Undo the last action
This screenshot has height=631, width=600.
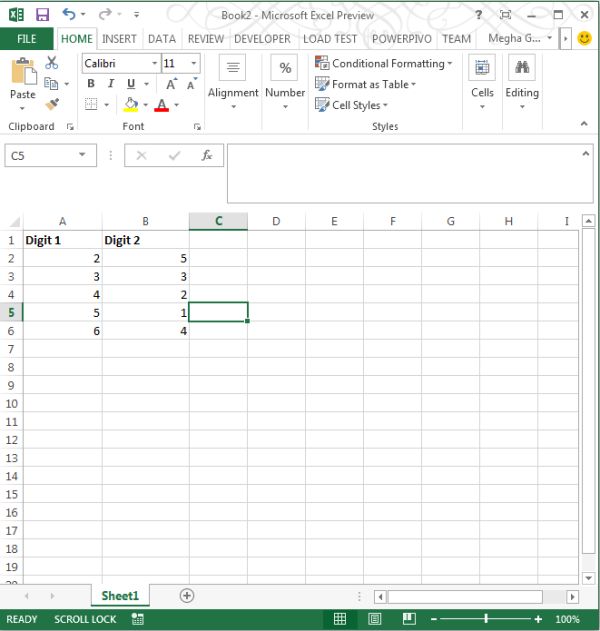click(x=69, y=14)
